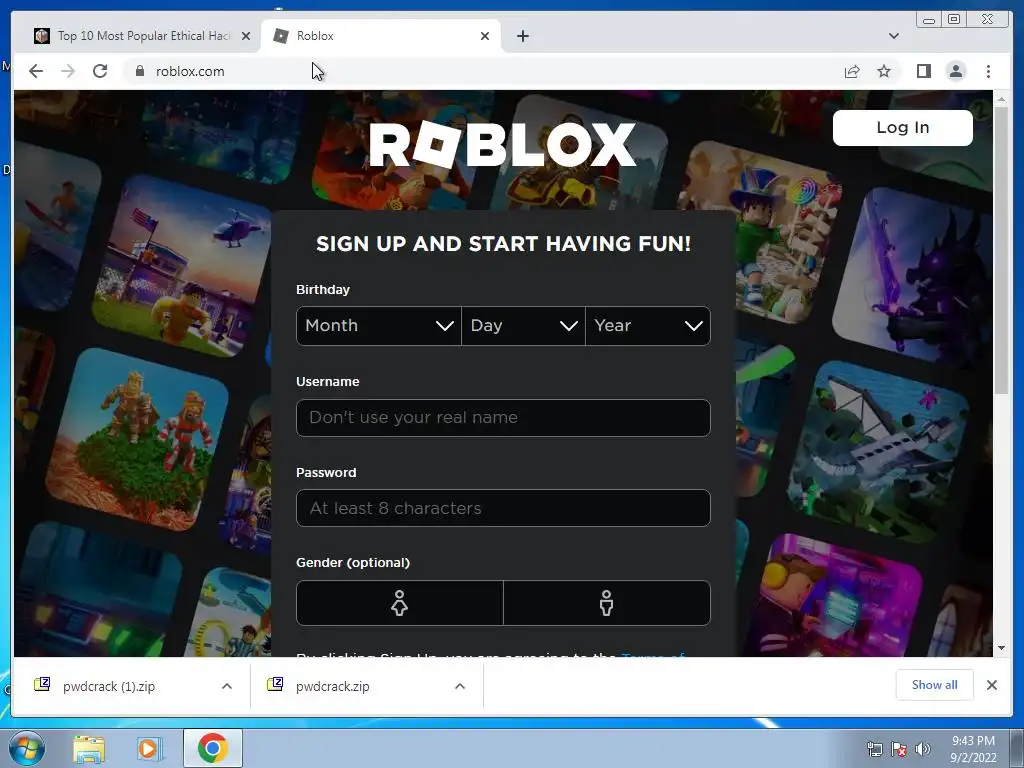Select the female gender icon

(x=400, y=603)
